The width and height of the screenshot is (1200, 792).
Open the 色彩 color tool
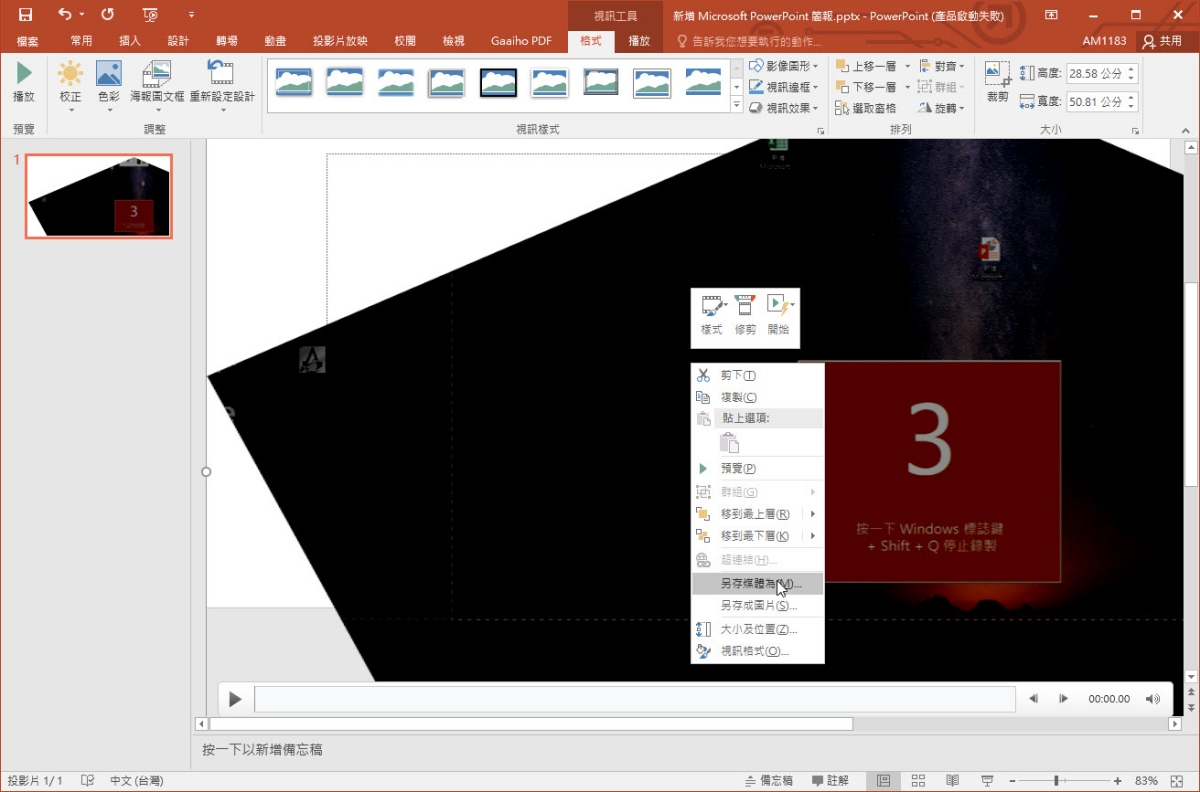pyautogui.click(x=108, y=82)
